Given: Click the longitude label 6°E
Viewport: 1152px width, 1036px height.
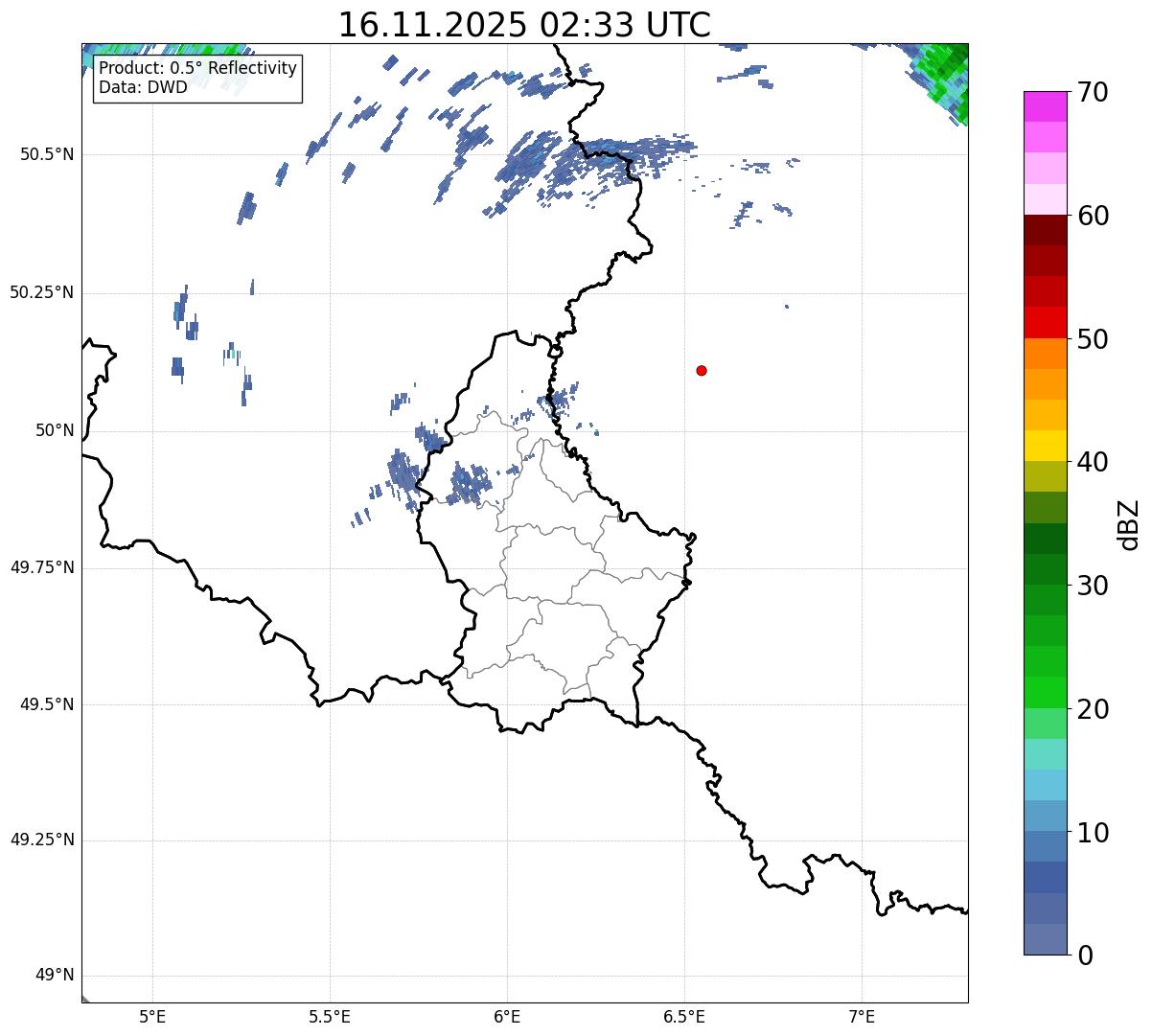Looking at the screenshot, I should (507, 1017).
